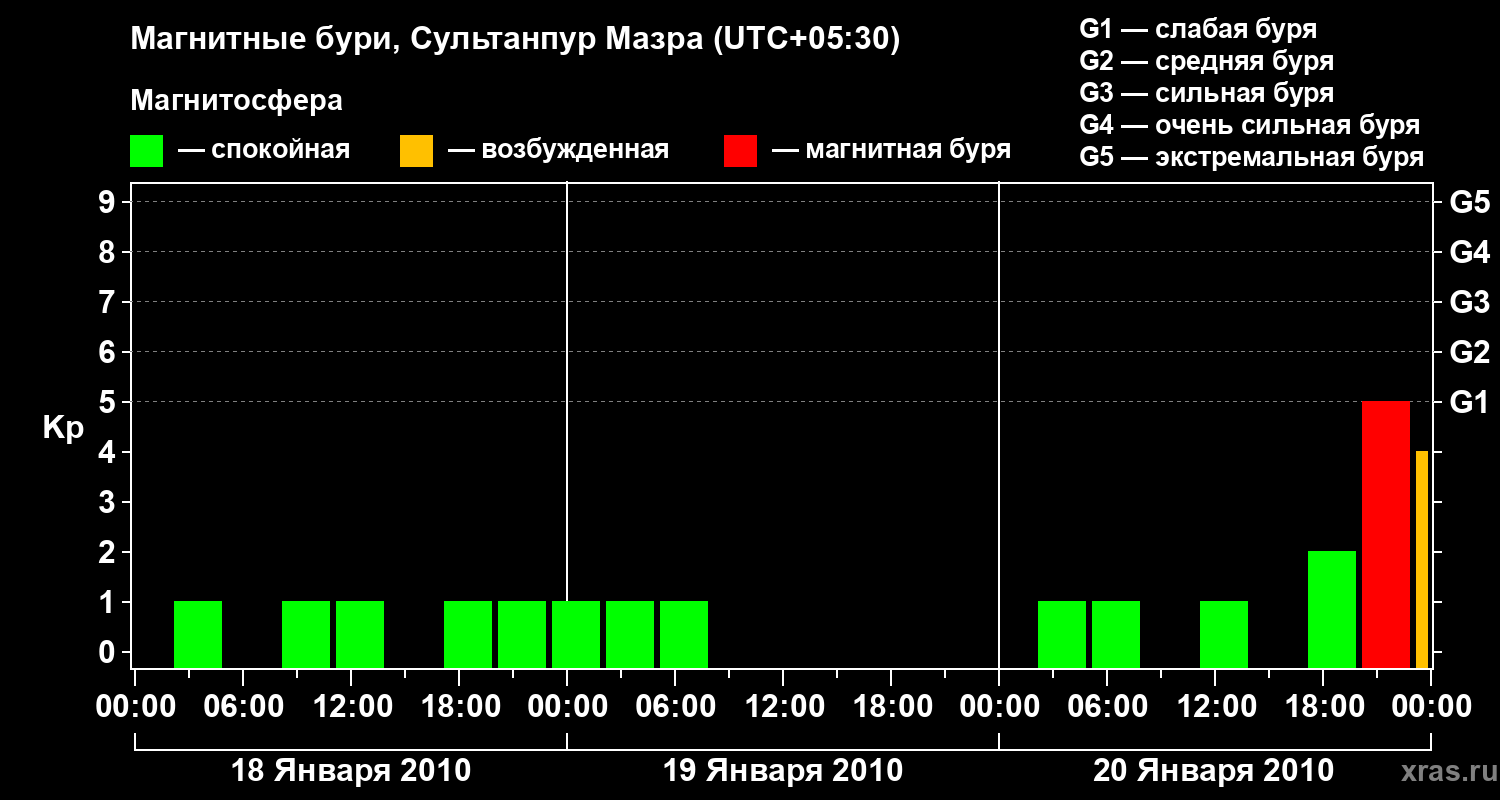
Task: Click the "12:00" time label for 19 Января
Action: click(783, 707)
